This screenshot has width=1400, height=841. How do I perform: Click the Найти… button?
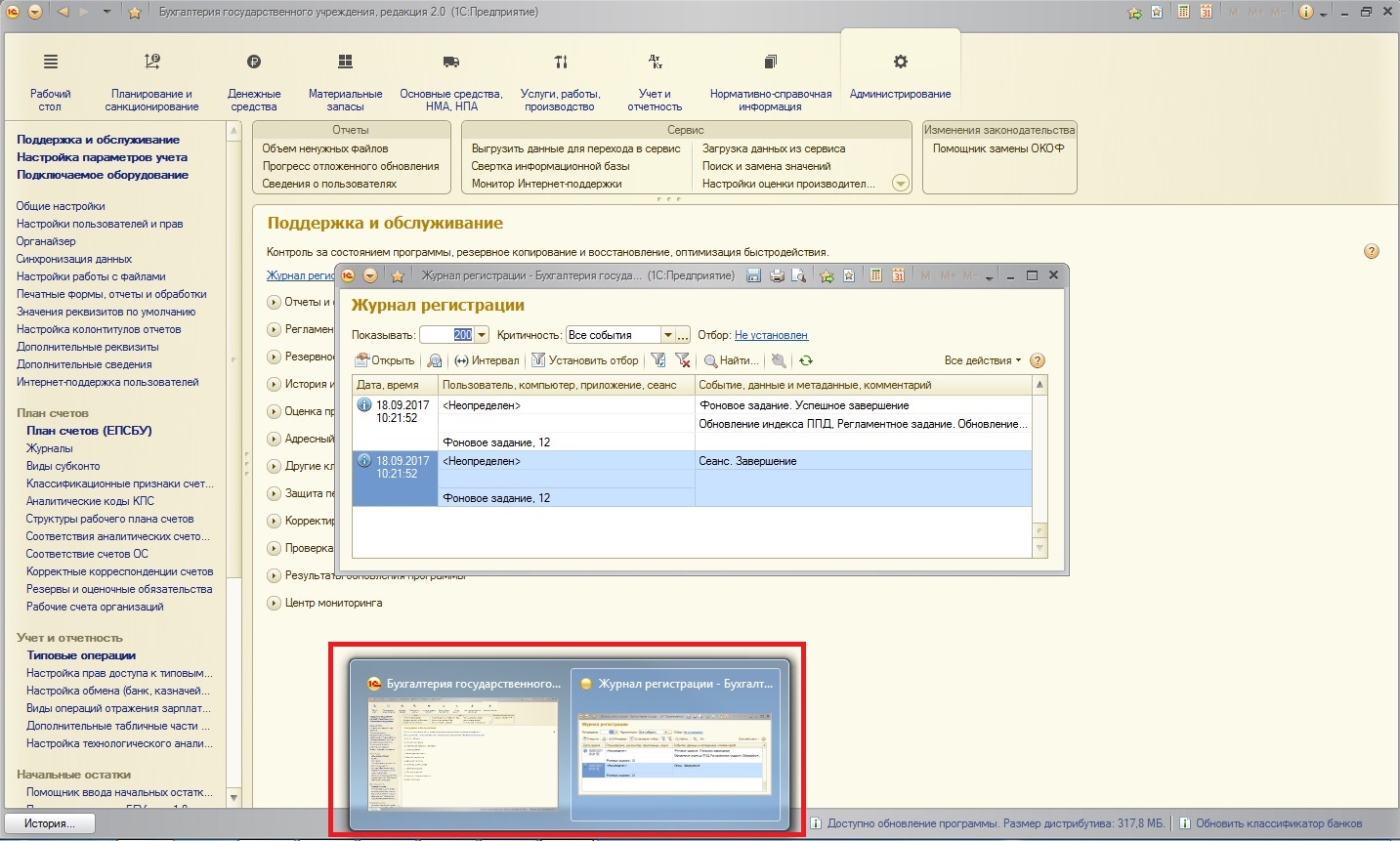click(x=731, y=360)
